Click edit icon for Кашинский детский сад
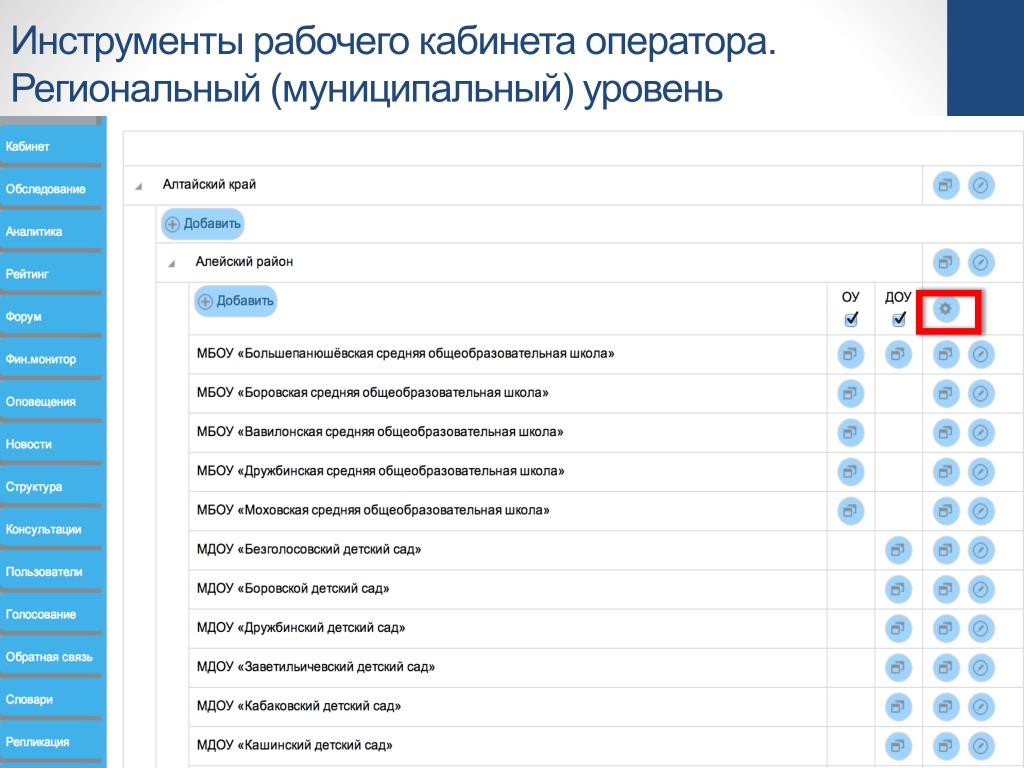 pyautogui.click(x=980, y=745)
